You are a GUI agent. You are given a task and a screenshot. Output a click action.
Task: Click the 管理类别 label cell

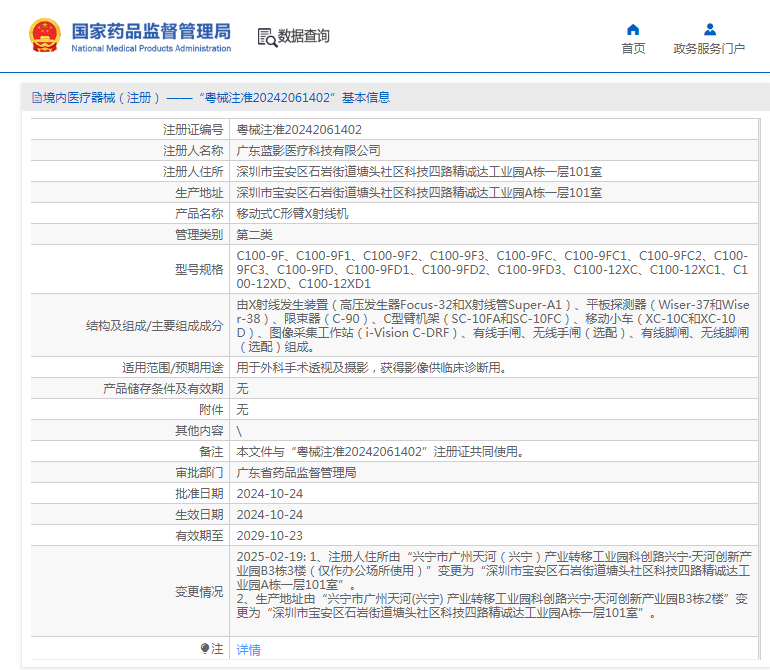(x=130, y=235)
